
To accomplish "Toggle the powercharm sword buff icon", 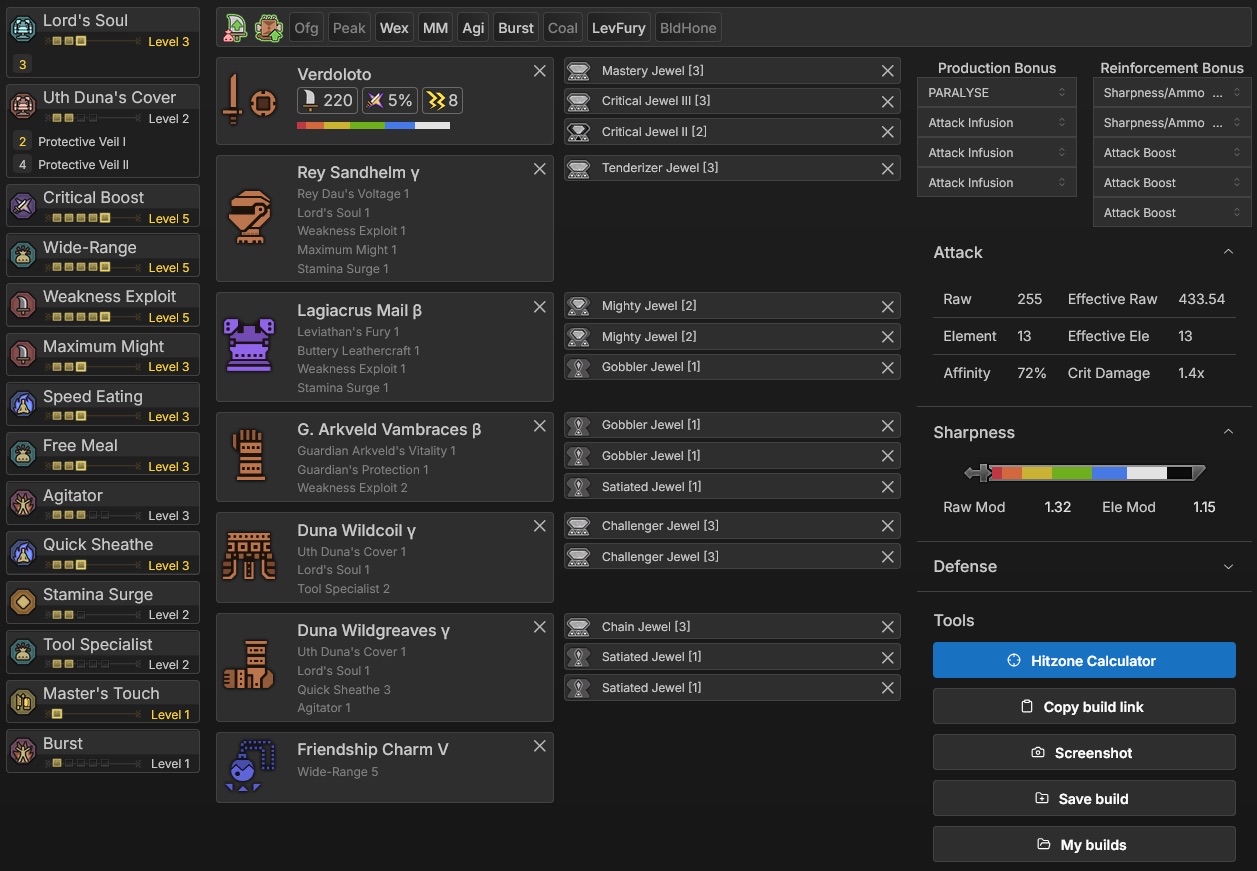I will [x=236, y=28].
